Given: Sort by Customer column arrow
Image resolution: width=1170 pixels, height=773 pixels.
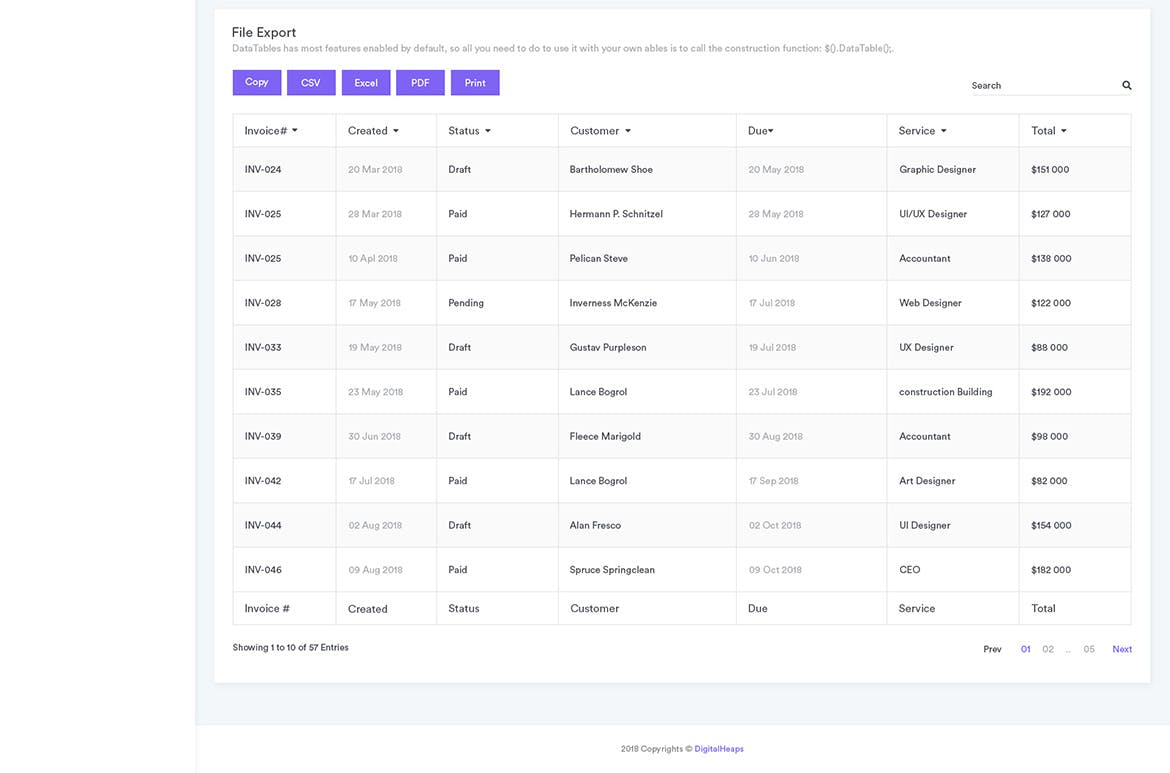Looking at the screenshot, I should pos(628,131).
